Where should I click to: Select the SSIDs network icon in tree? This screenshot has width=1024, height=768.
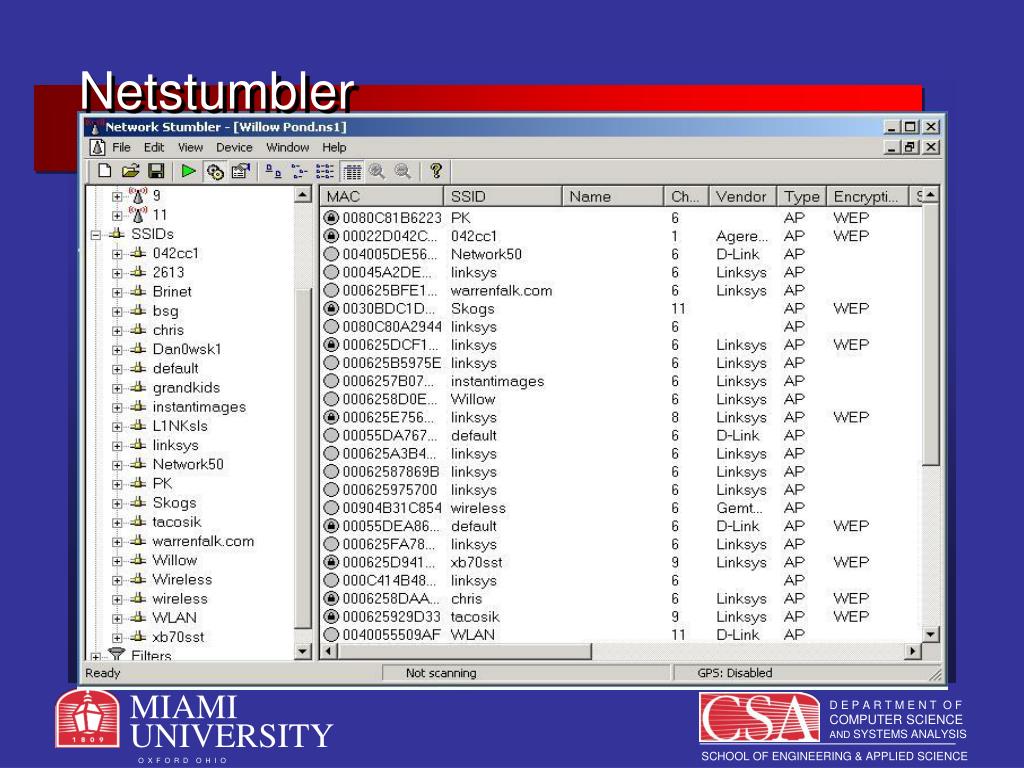117,234
